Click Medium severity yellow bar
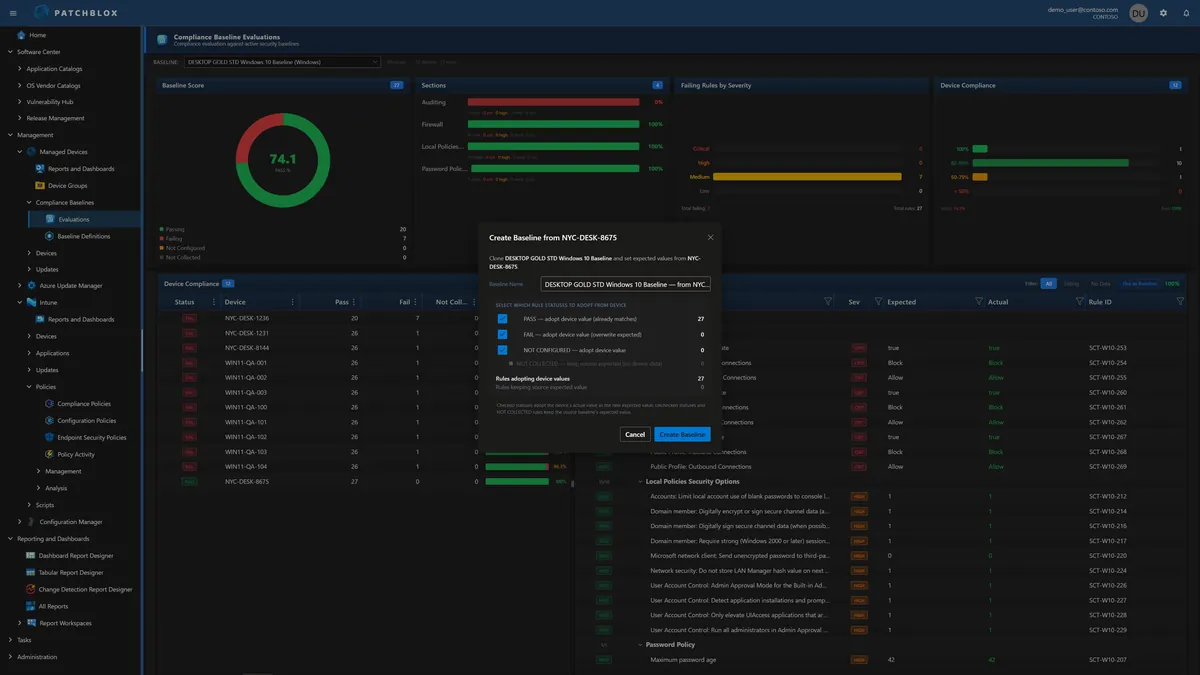 click(809, 177)
